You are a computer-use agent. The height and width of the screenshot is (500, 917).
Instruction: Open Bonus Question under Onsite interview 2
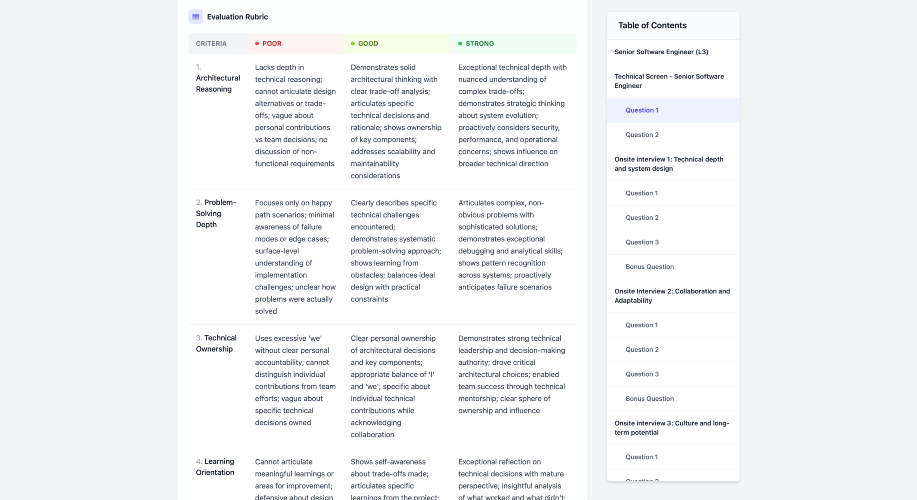(650, 399)
